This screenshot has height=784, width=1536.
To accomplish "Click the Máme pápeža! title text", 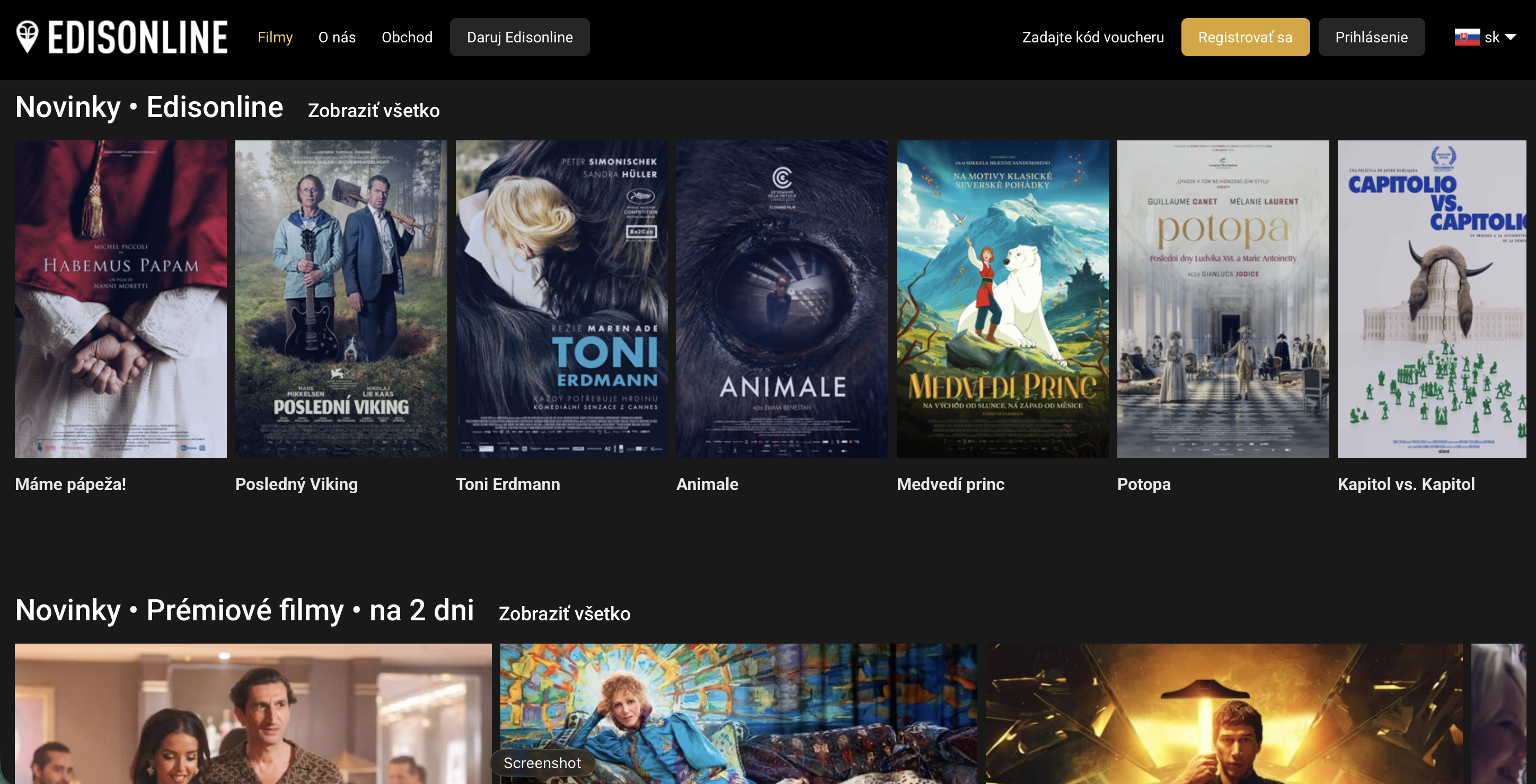I will (x=70, y=484).
